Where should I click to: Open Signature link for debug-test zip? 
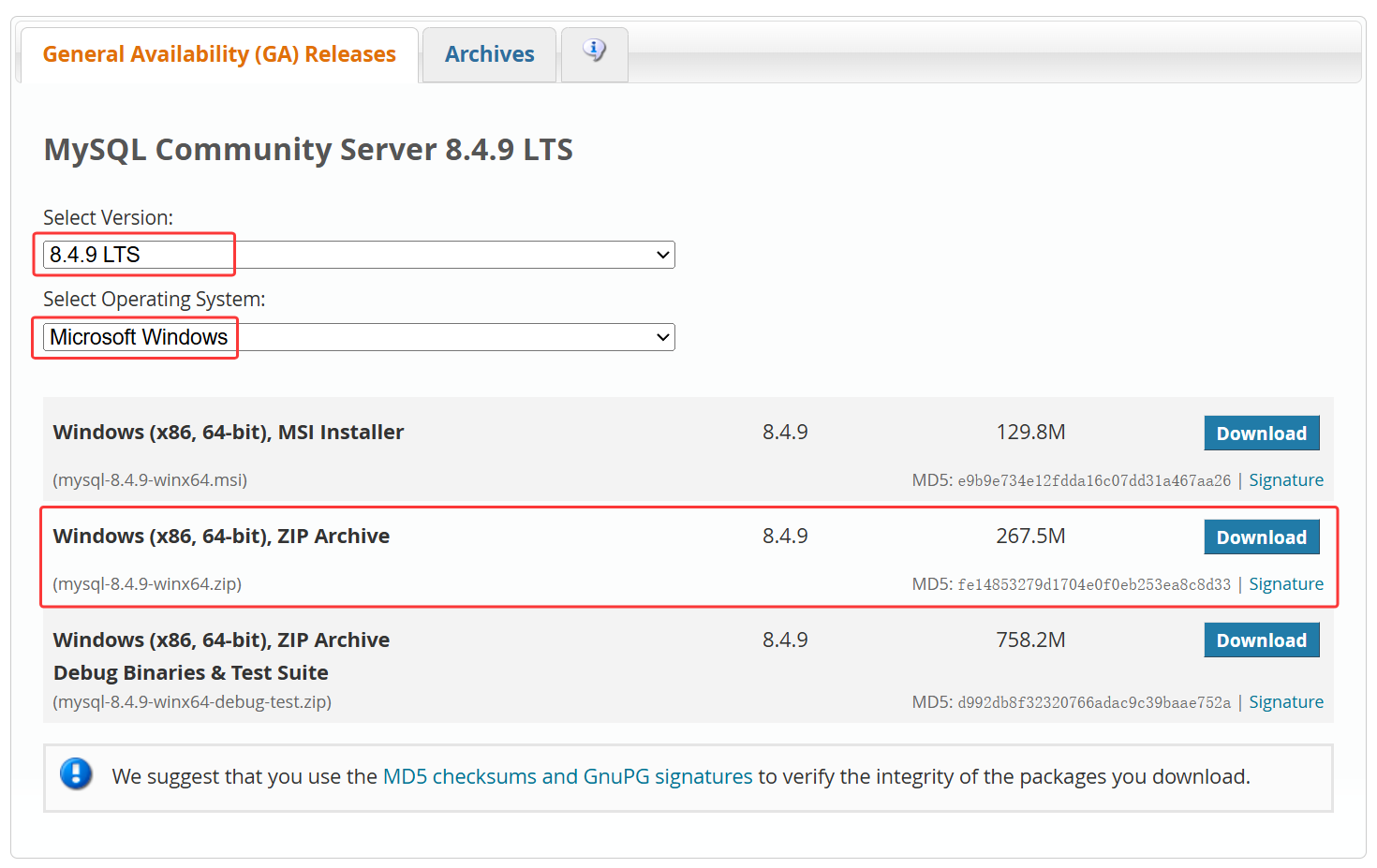[x=1286, y=702]
